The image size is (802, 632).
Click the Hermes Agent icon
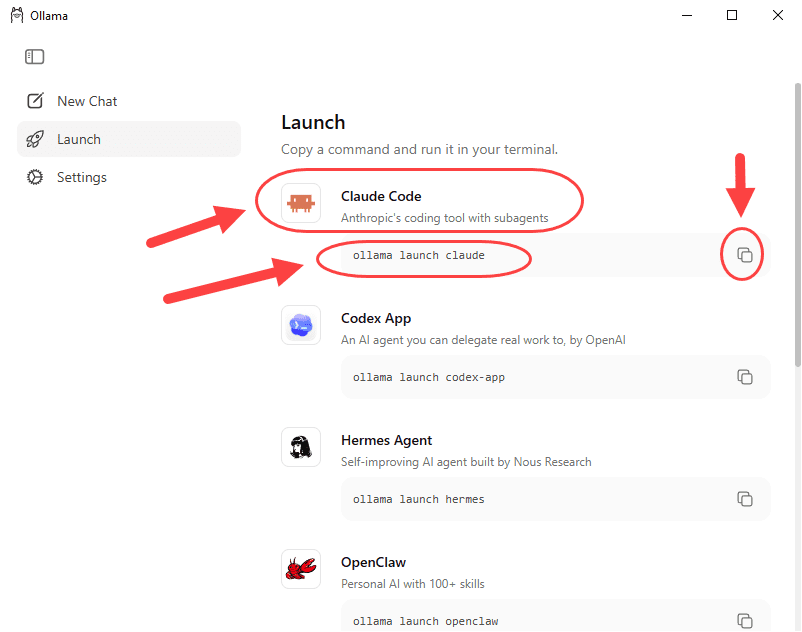click(301, 447)
